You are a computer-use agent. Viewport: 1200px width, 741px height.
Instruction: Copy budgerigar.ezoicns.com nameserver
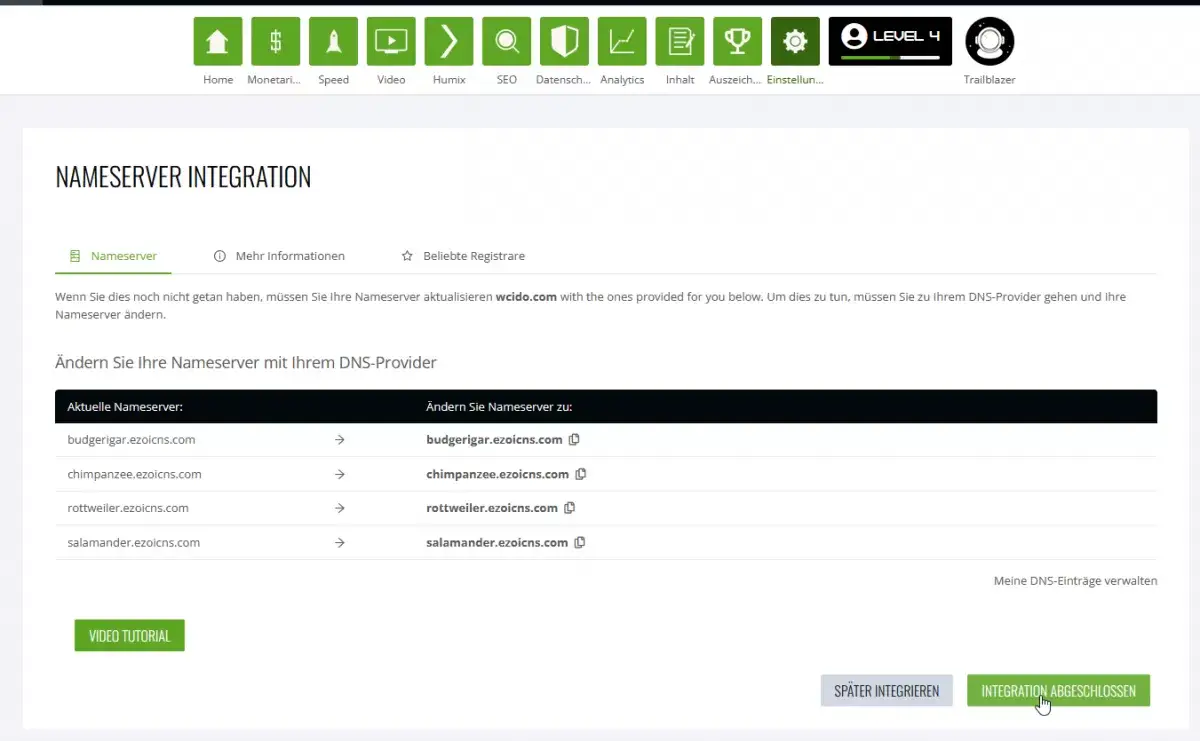pos(574,440)
